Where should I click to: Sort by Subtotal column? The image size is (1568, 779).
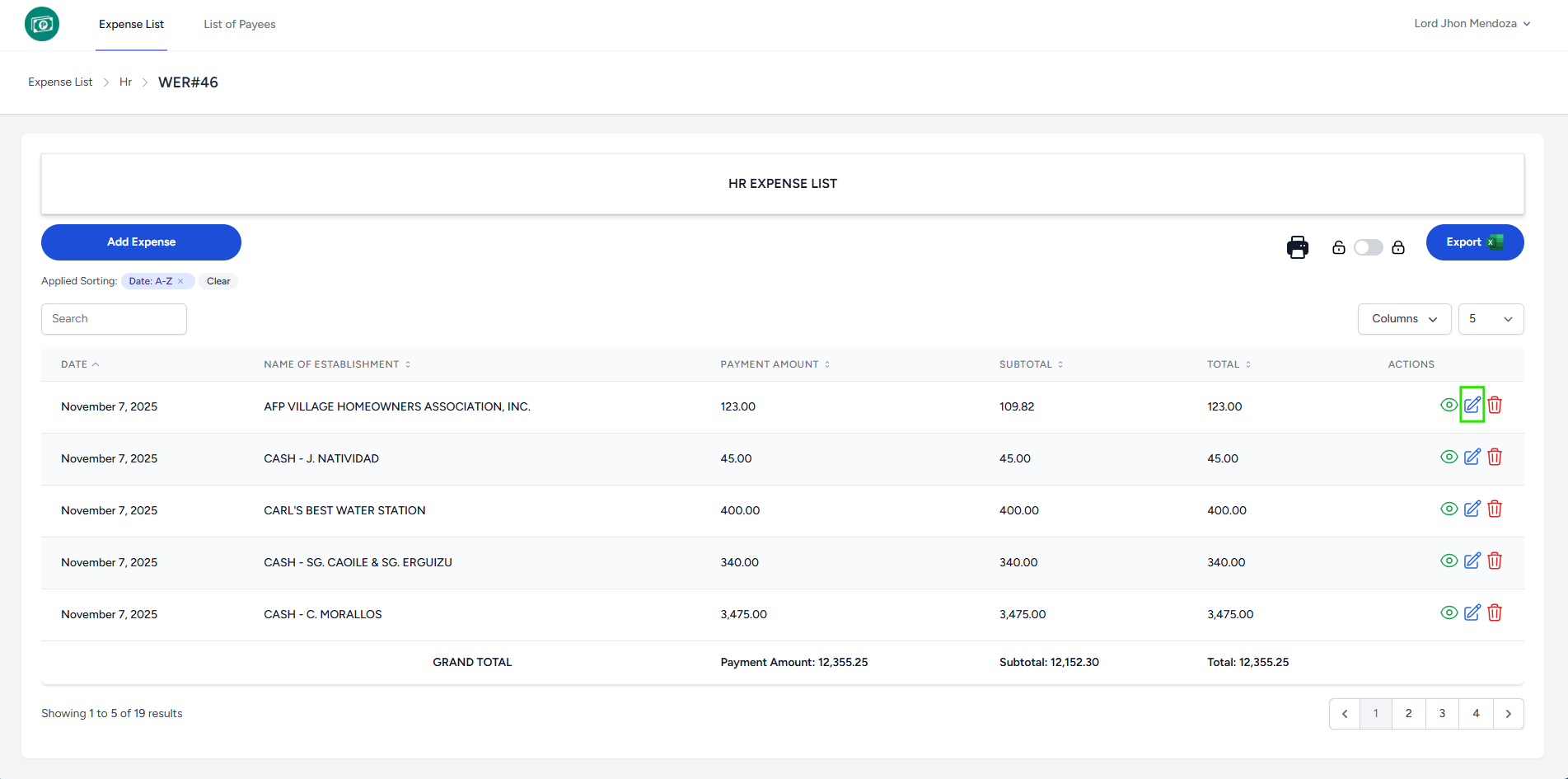tap(1031, 364)
